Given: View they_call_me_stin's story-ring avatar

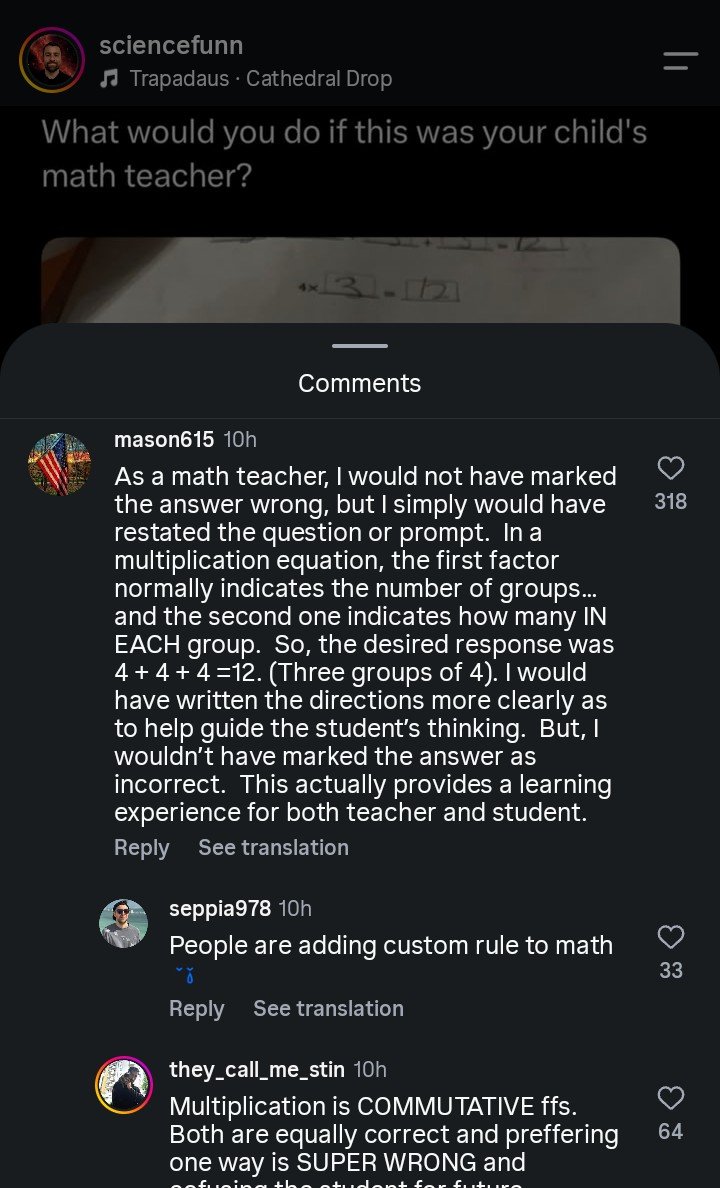Looking at the screenshot, I should (x=124, y=1085).
